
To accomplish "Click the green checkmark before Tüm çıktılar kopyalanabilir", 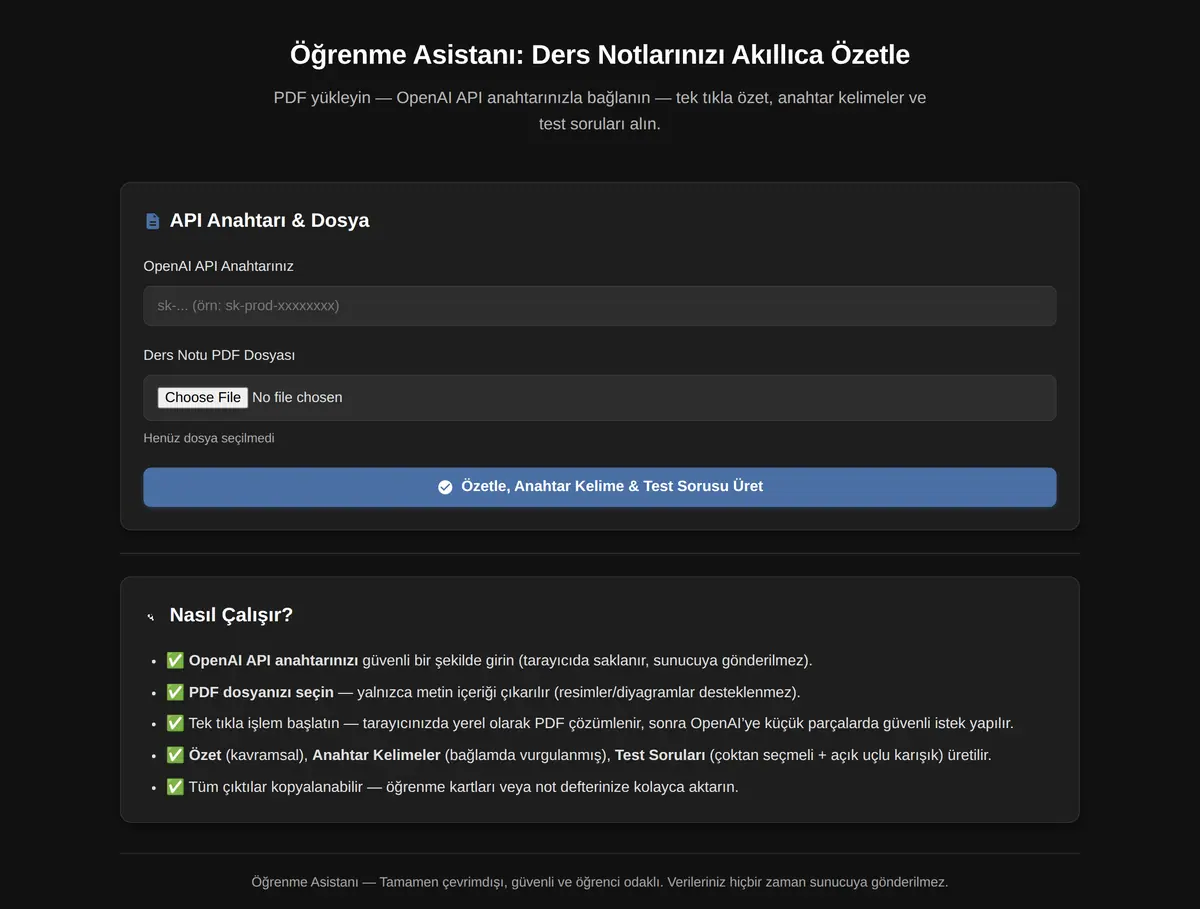I will click(175, 787).
